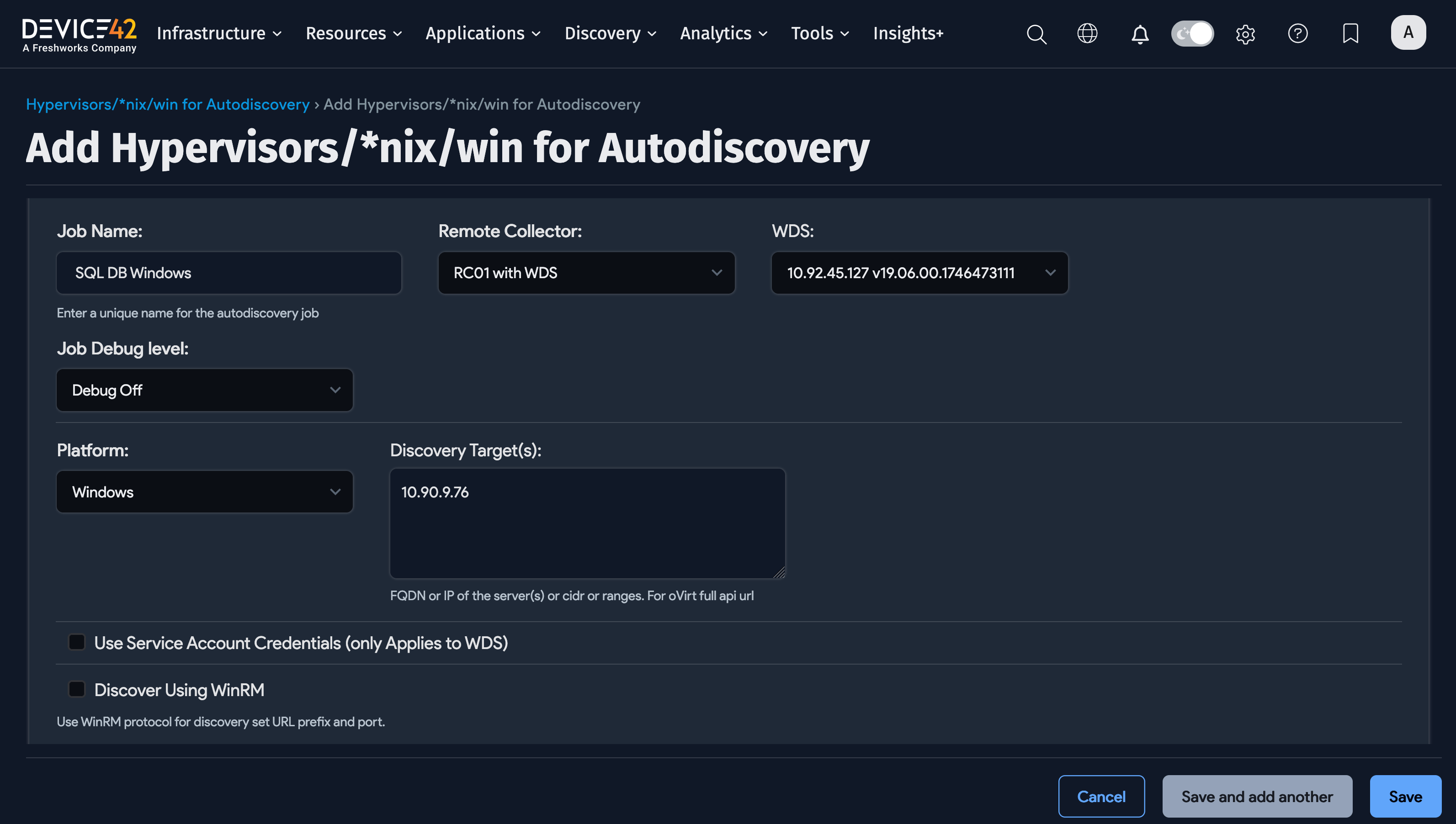Screen dimensions: 1456x824
Task: Enable Use Service Account Credentials
Action: pyautogui.click(x=76, y=642)
